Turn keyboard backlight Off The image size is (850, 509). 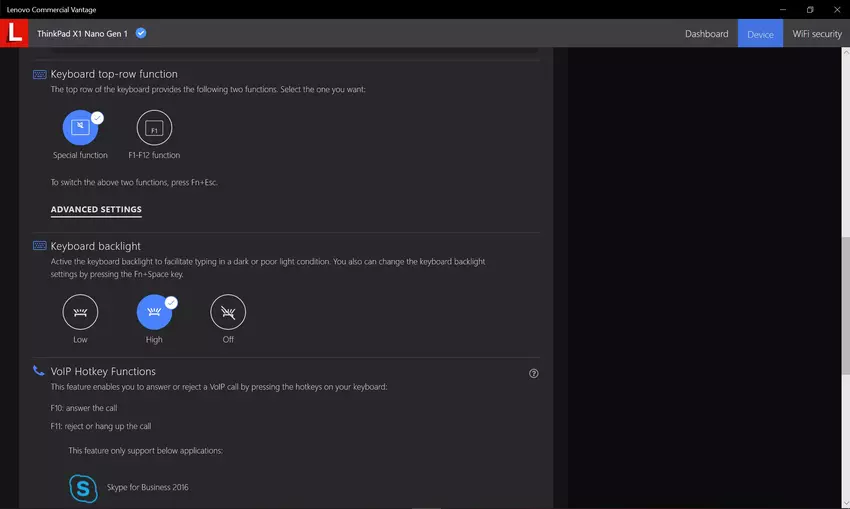coord(228,313)
